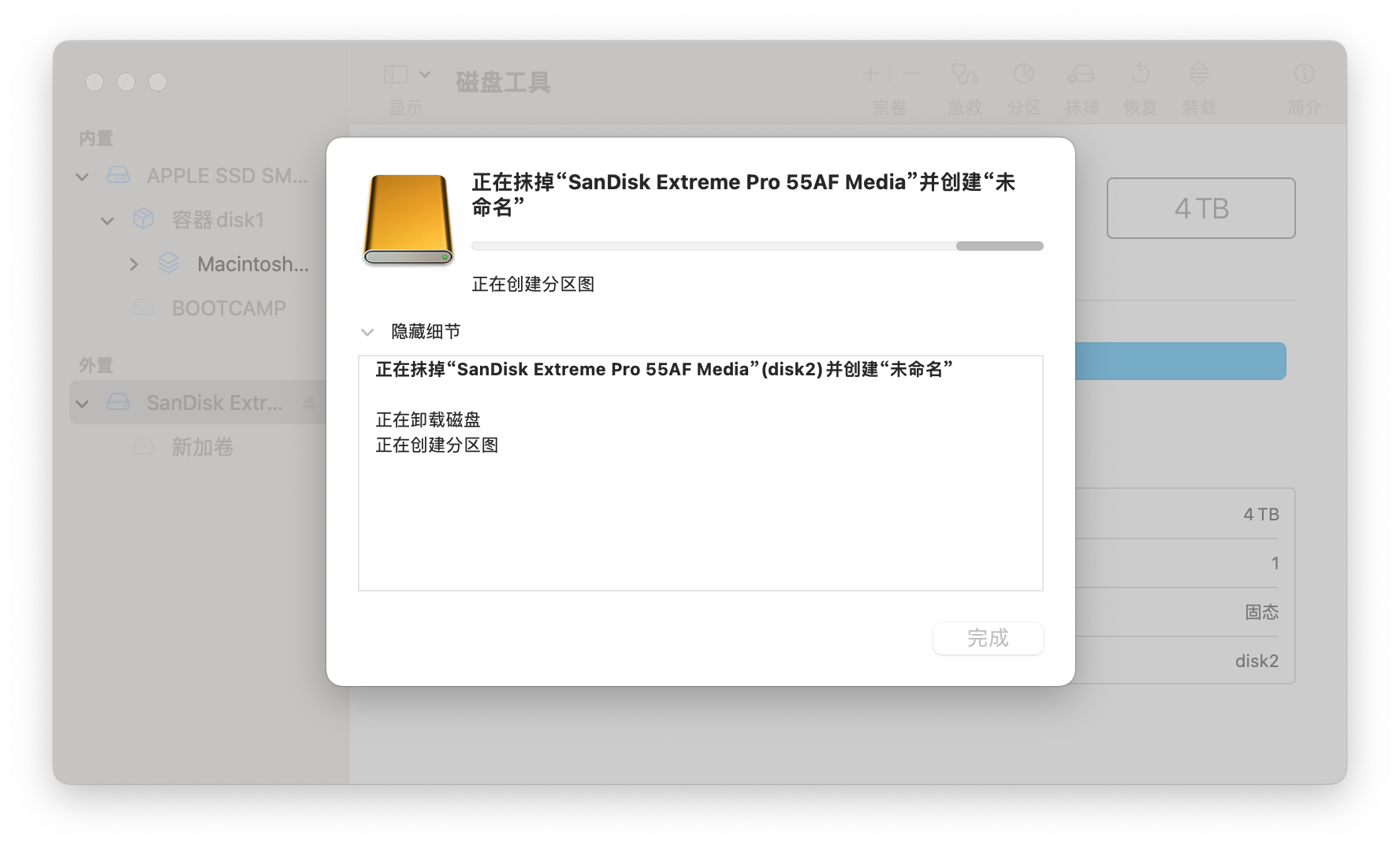The image size is (1400, 850).
Task: Click the Erase (抹掉) toolbar icon
Action: point(1081,74)
